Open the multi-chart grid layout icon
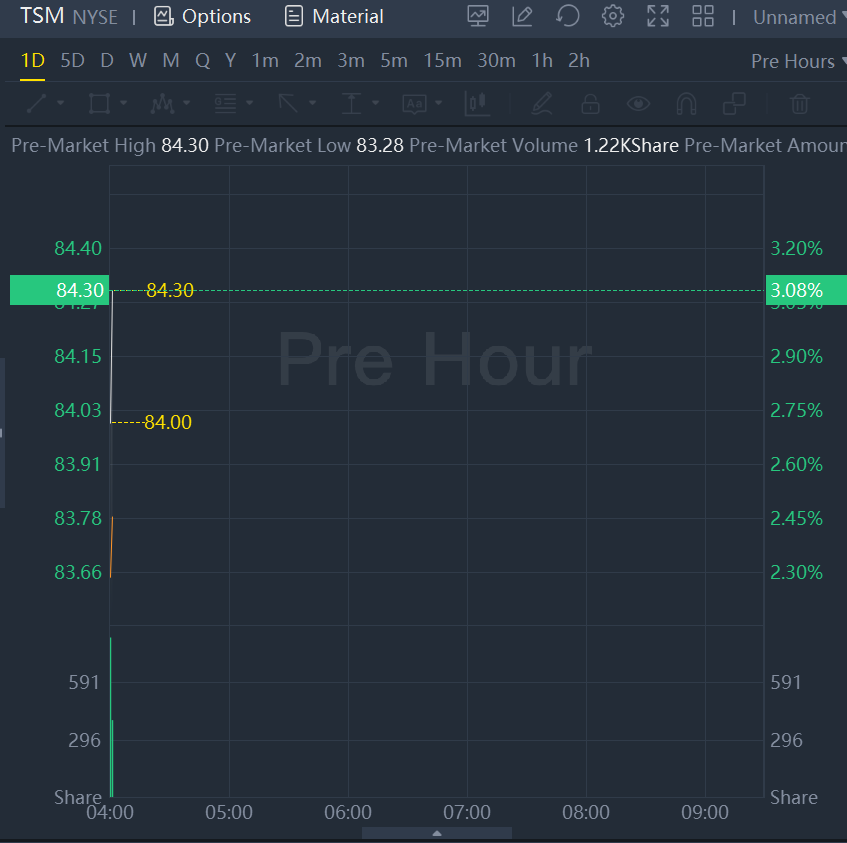847x843 pixels. click(703, 16)
